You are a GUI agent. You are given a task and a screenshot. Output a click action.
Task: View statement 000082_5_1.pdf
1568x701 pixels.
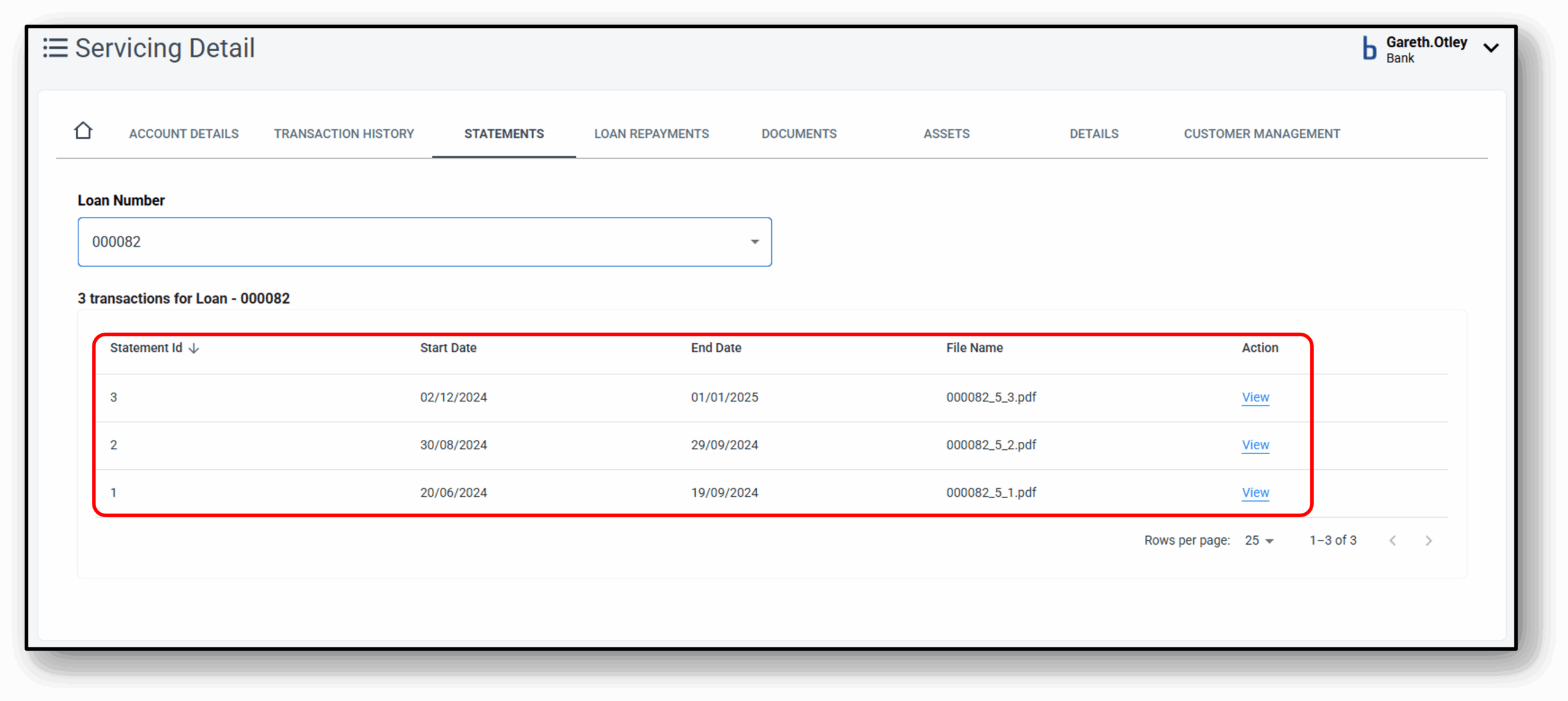pyautogui.click(x=1254, y=493)
